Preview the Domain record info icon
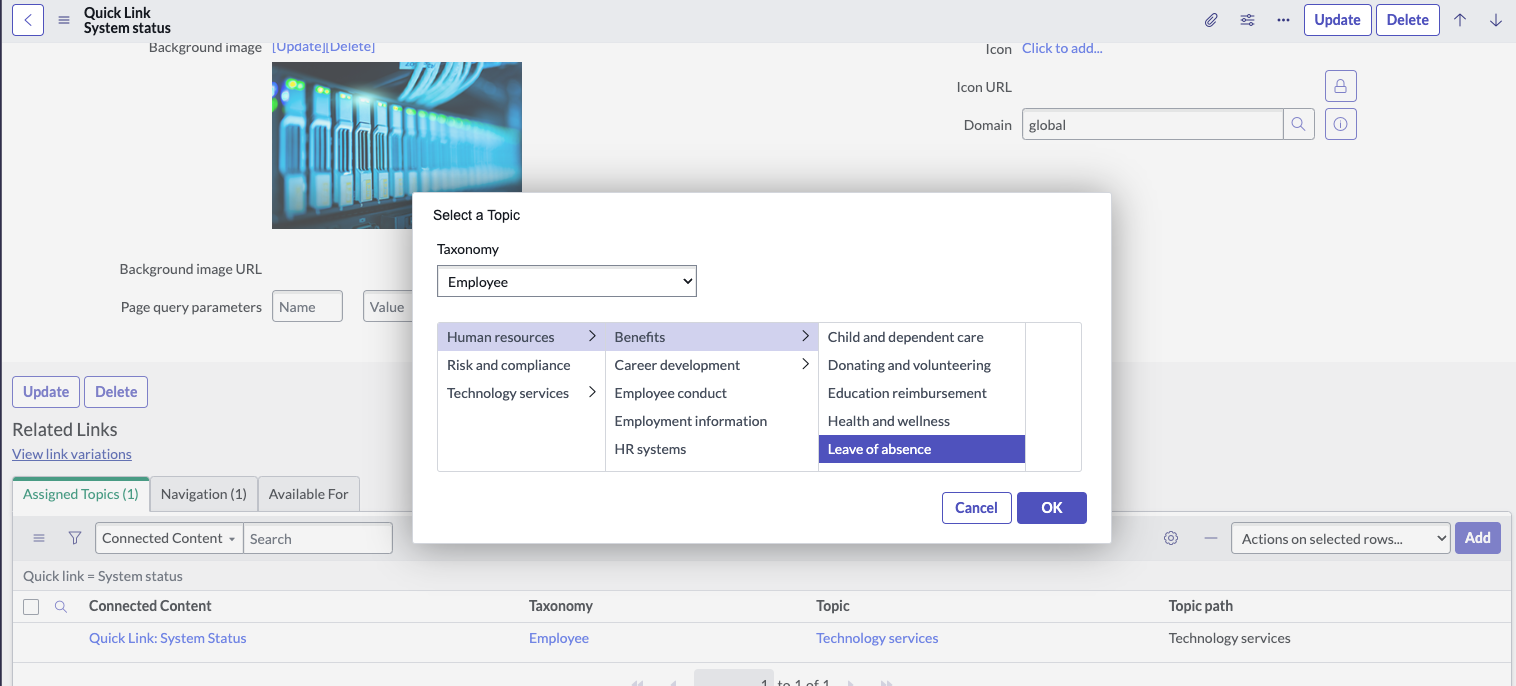The image size is (1516, 686). coord(1340,125)
